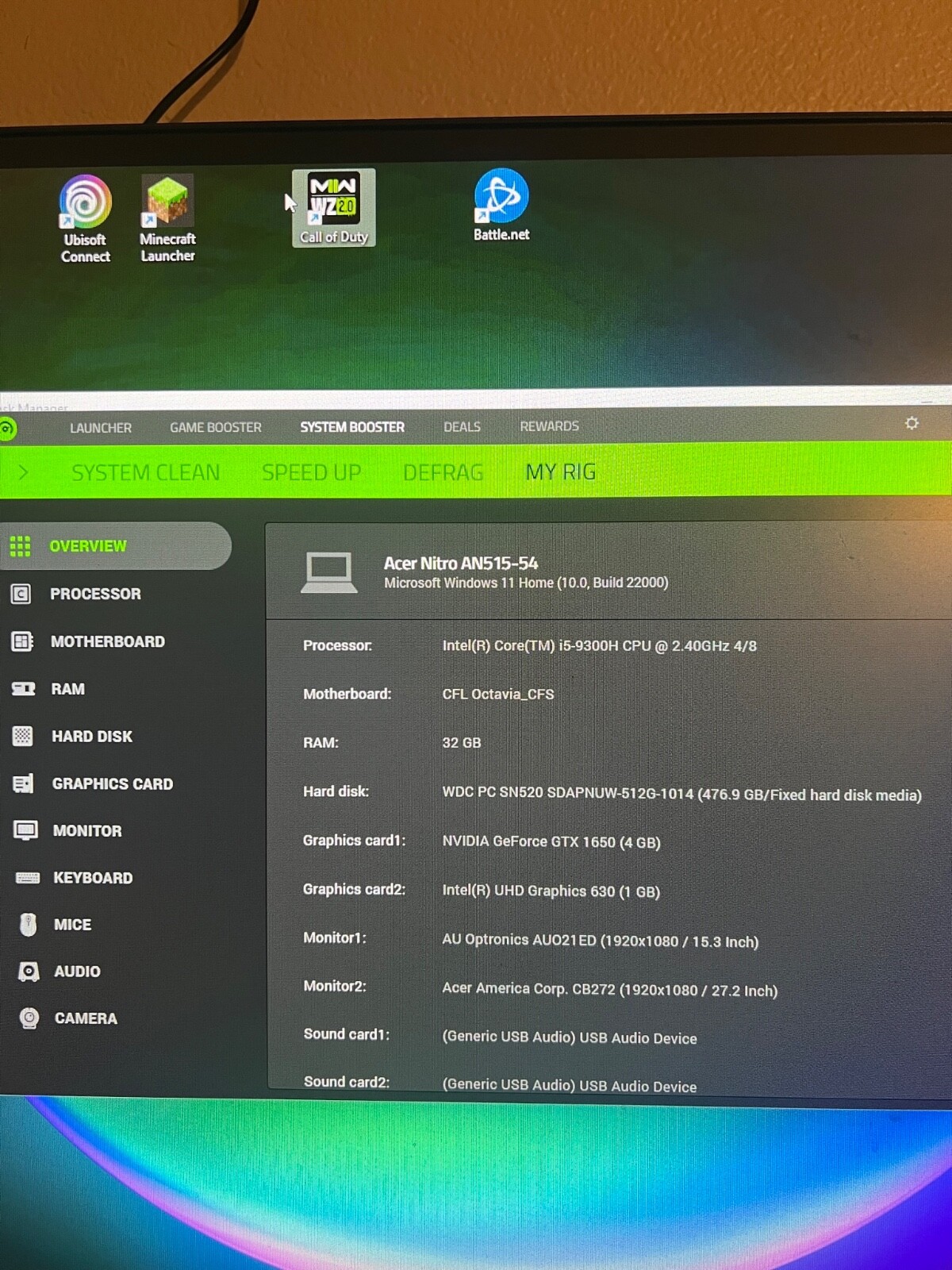Open Monitor section label
952x1270 pixels.
click(87, 831)
